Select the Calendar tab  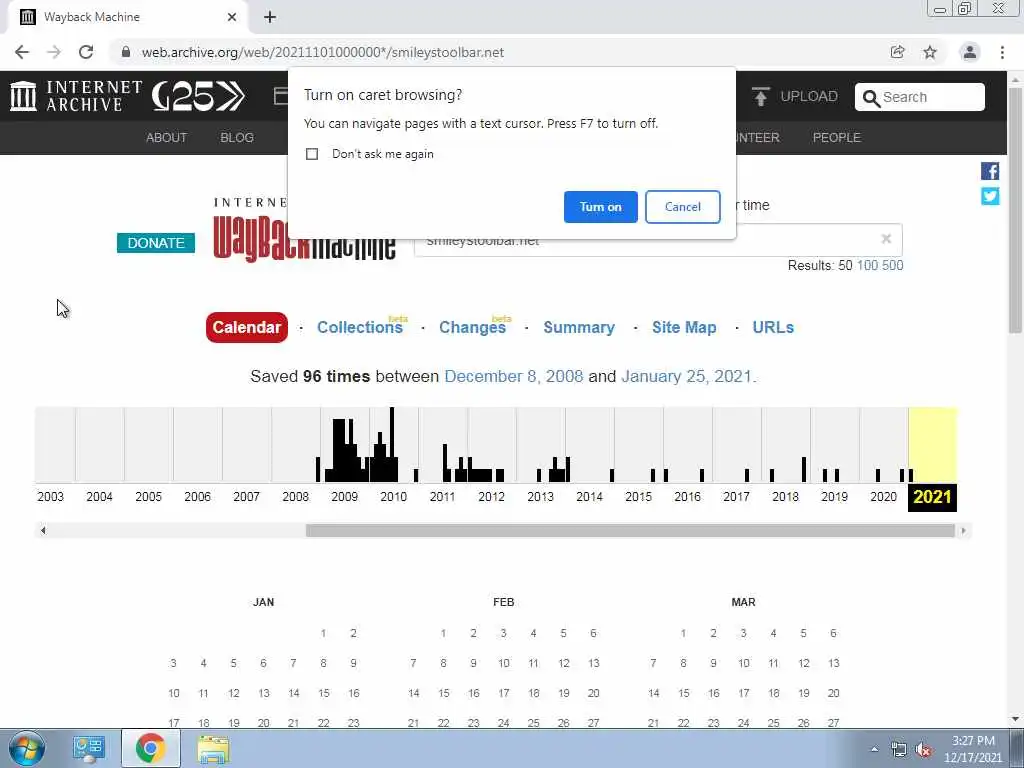[x=247, y=327]
